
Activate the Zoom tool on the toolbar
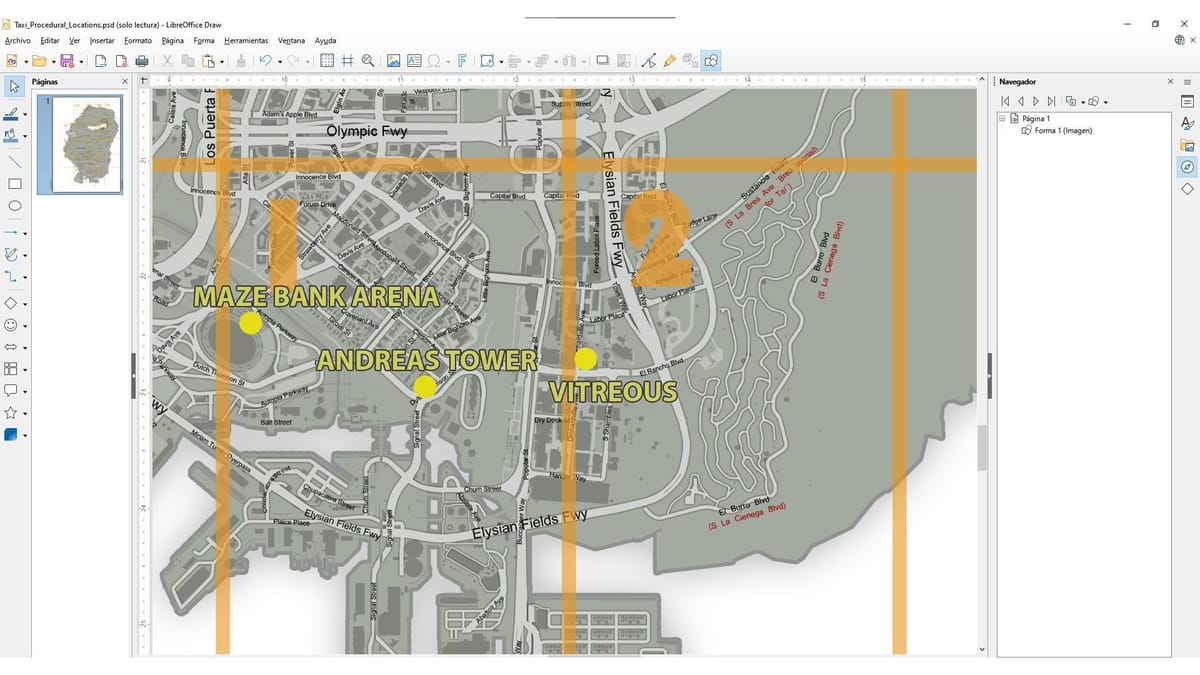pos(368,60)
